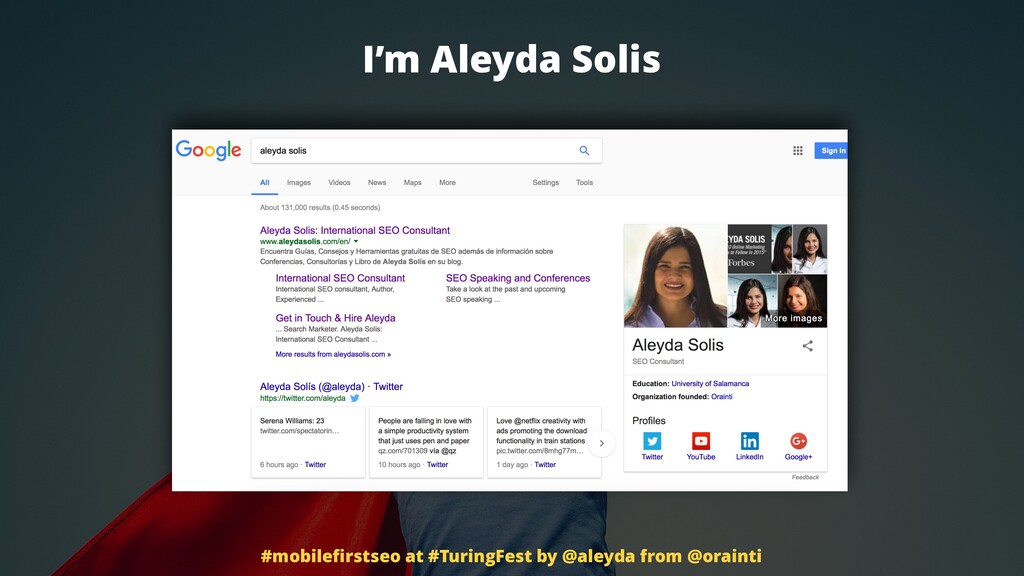Open Aleyda Solis: International SEO Consultant result
Viewport: 1024px width, 576px height.
tap(355, 230)
